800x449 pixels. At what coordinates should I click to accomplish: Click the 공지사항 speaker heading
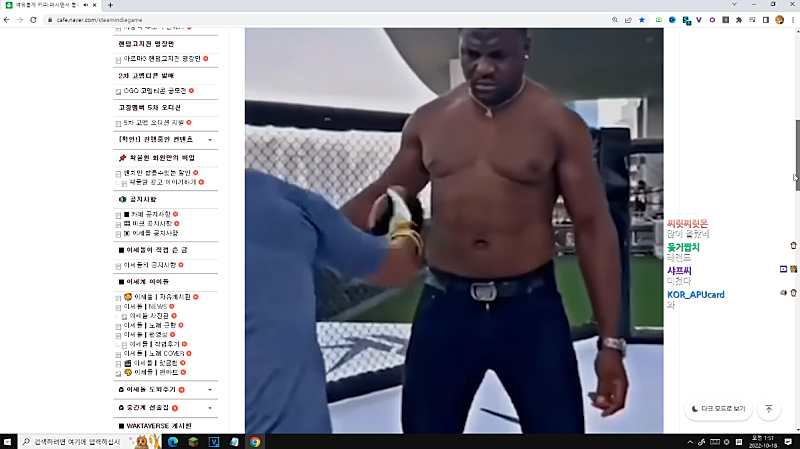(142, 199)
